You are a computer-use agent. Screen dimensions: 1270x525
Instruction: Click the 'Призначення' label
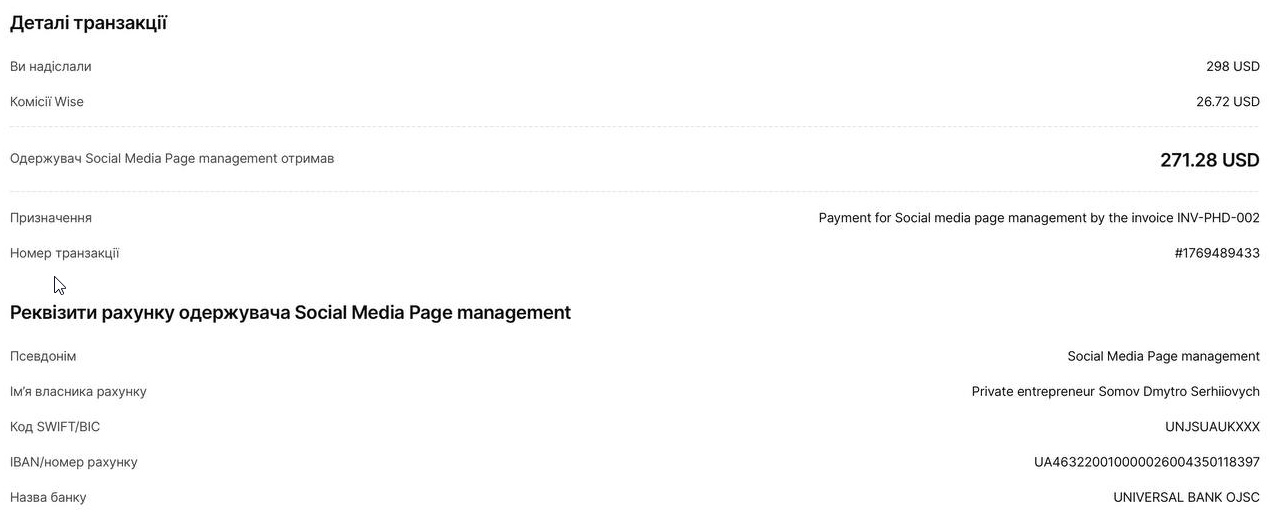(51, 218)
